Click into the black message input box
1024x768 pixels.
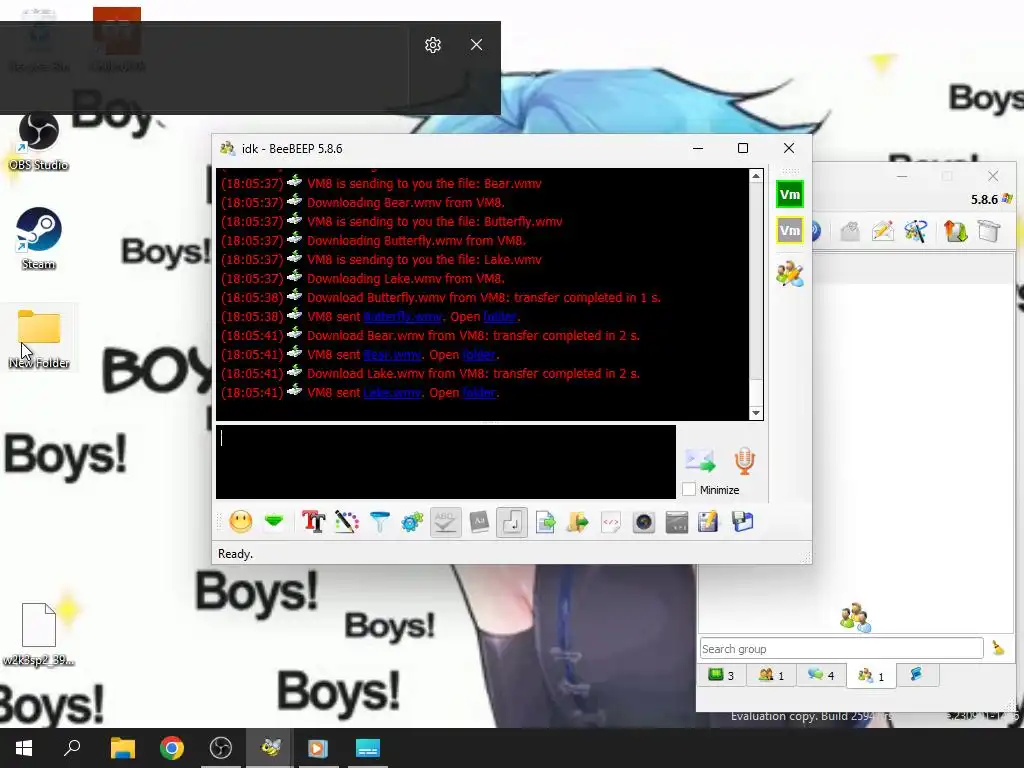point(445,462)
